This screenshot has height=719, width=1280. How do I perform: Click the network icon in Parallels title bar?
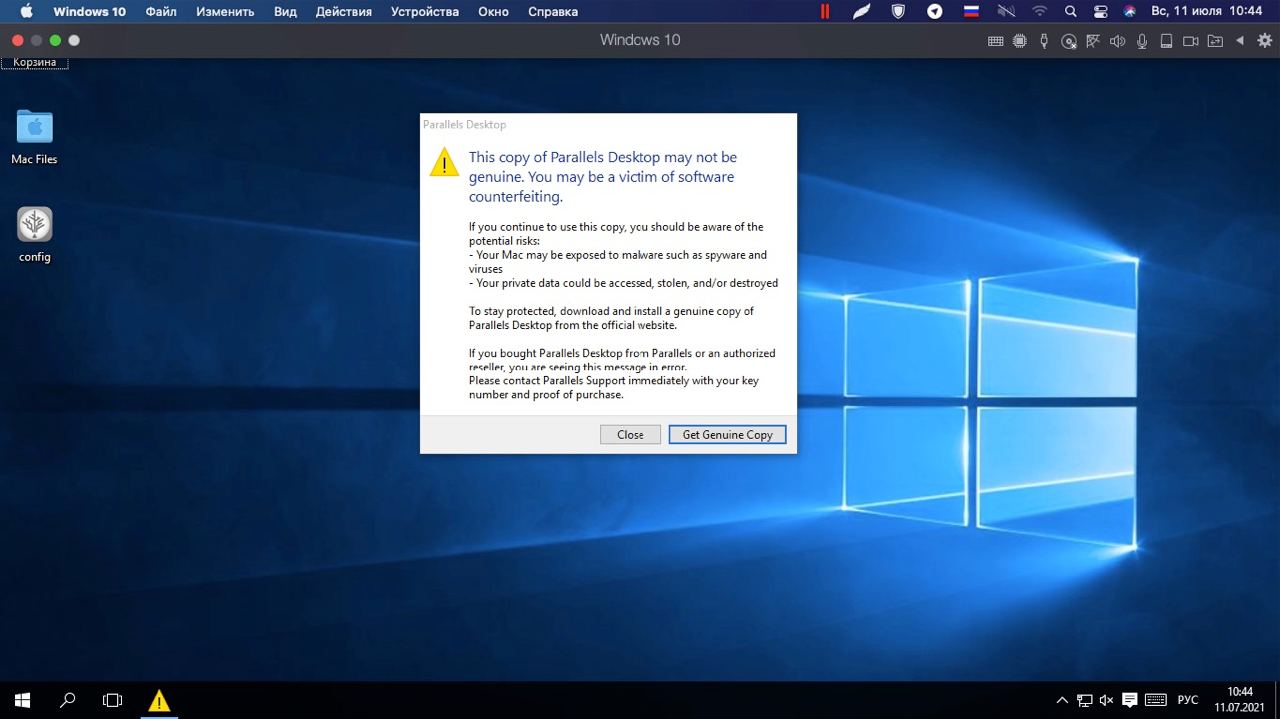[x=1093, y=41]
